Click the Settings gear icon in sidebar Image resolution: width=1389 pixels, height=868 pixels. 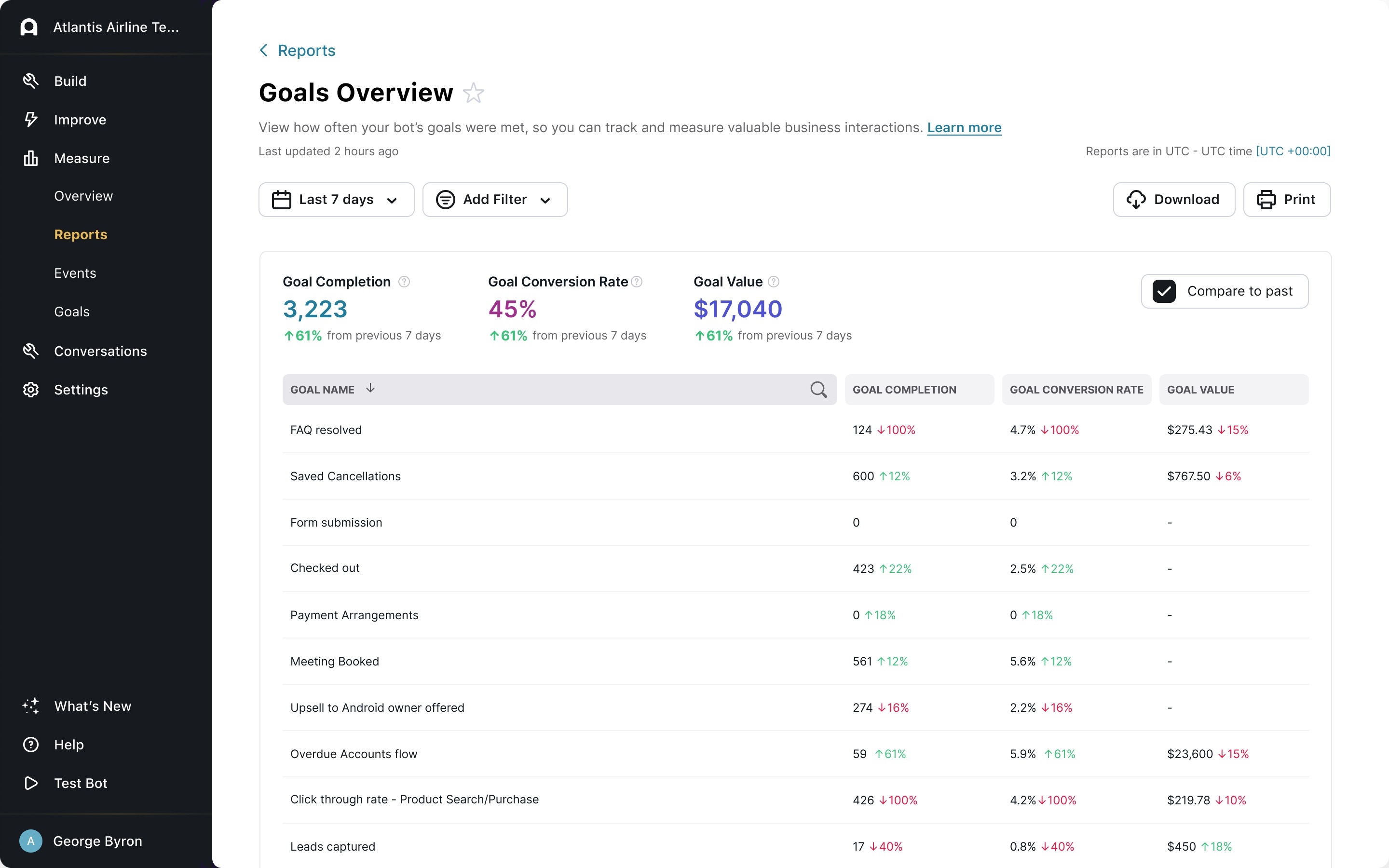click(x=30, y=390)
